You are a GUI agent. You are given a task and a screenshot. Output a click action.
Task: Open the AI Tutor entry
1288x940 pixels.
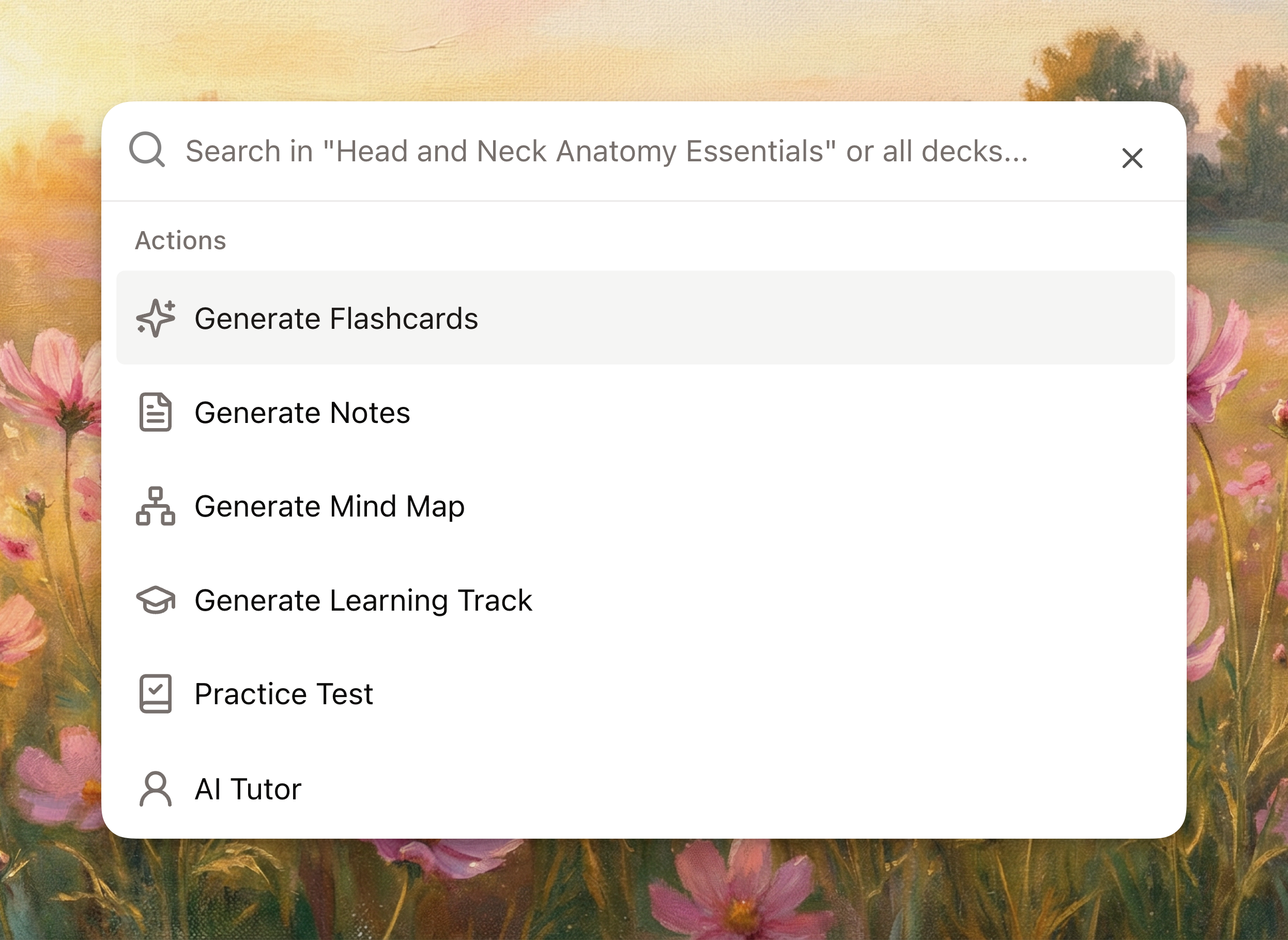248,789
